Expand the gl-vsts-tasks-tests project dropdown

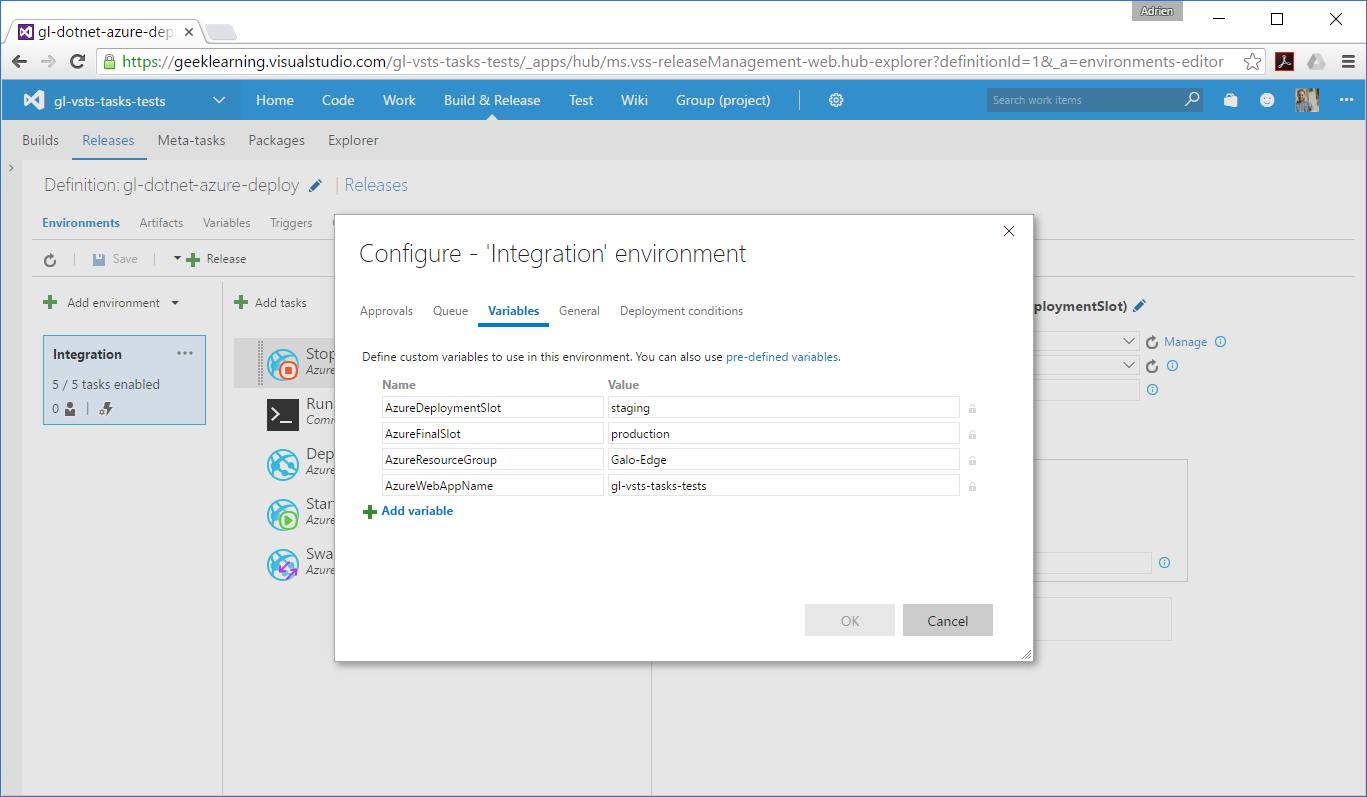click(x=219, y=100)
